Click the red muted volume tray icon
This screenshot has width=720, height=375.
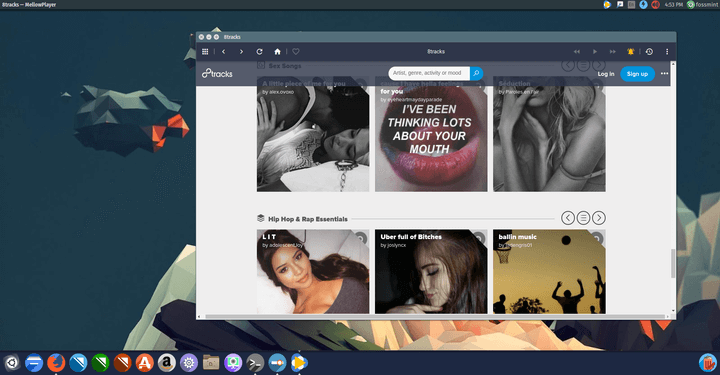click(655, 5)
